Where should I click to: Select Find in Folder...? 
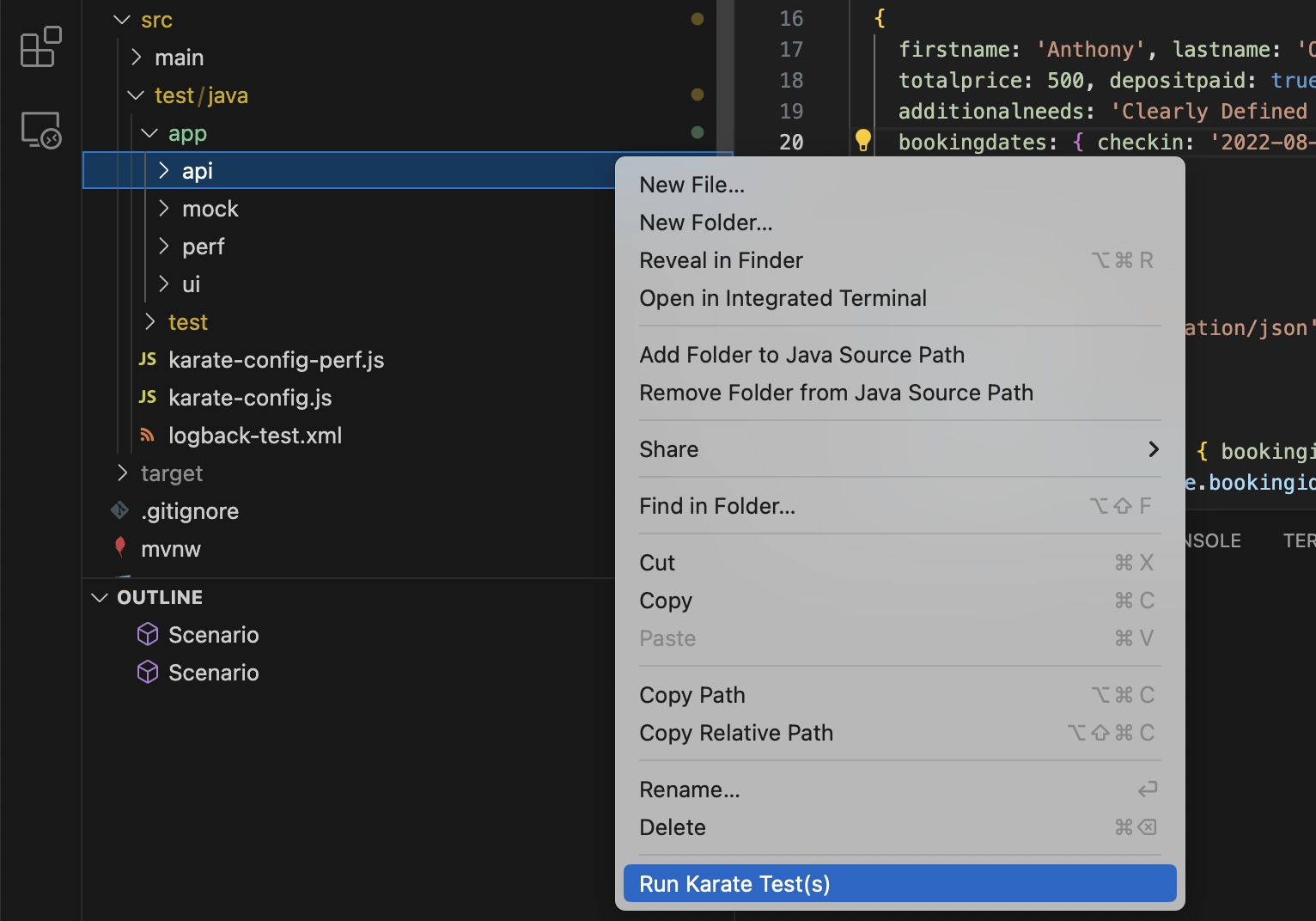(899, 506)
